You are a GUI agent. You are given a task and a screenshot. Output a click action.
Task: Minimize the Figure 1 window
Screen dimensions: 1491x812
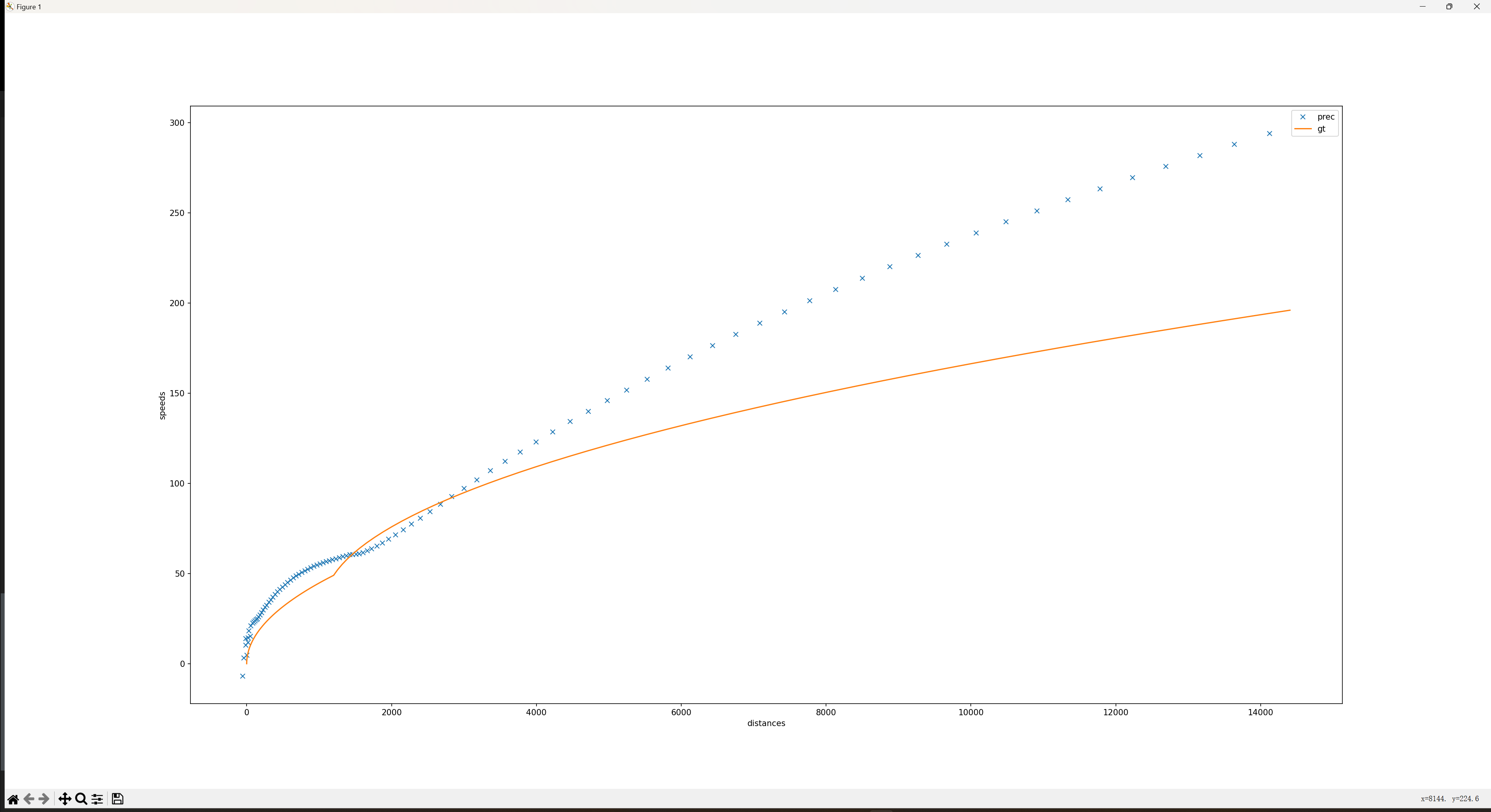coord(1422,6)
